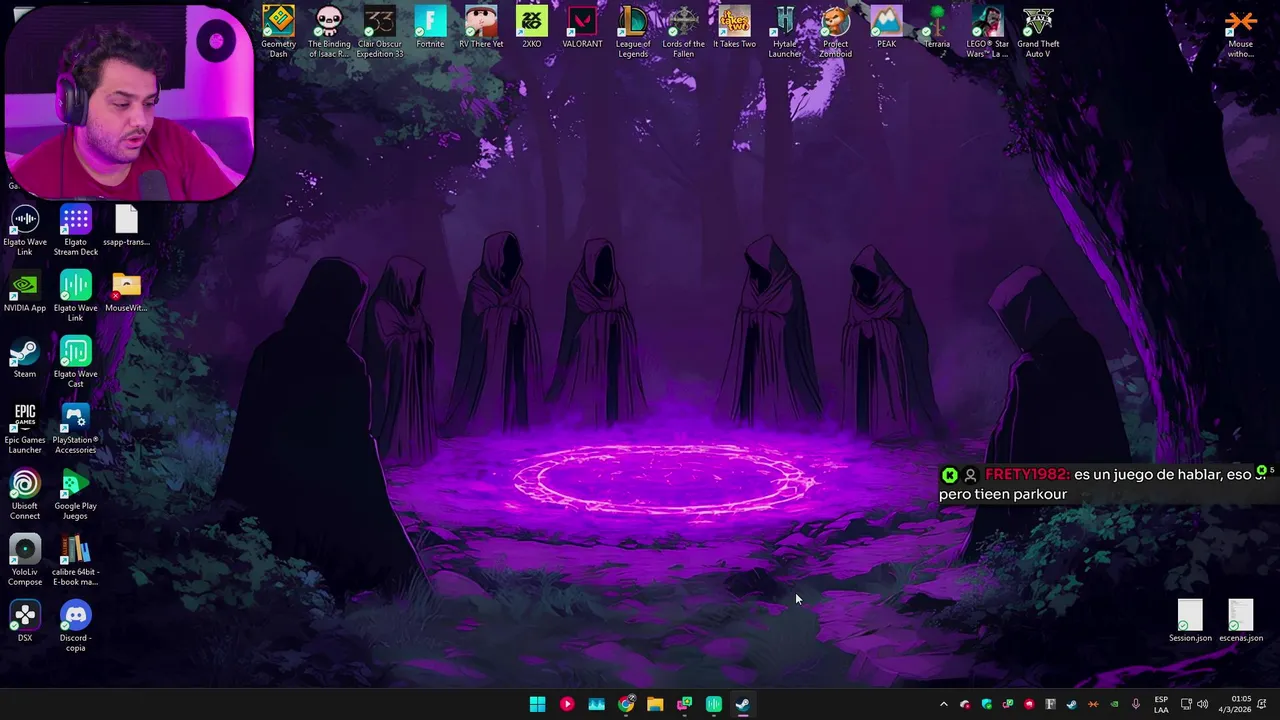
Task: Open the Windows Start menu
Action: tap(537, 704)
